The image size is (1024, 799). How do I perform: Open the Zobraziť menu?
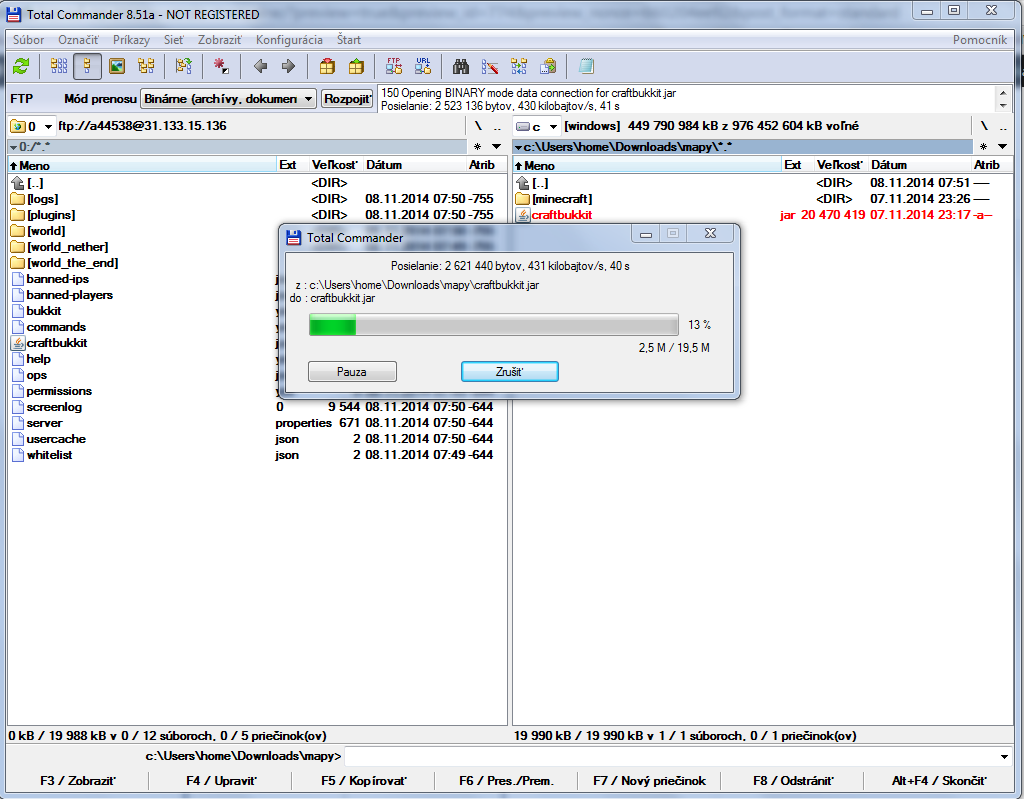219,40
